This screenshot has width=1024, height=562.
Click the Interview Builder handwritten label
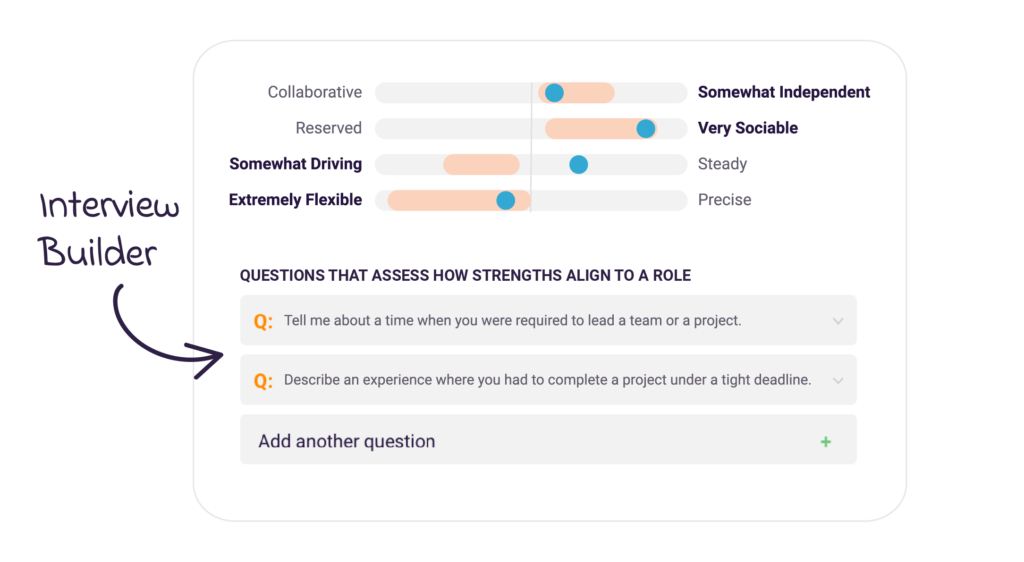point(110,230)
